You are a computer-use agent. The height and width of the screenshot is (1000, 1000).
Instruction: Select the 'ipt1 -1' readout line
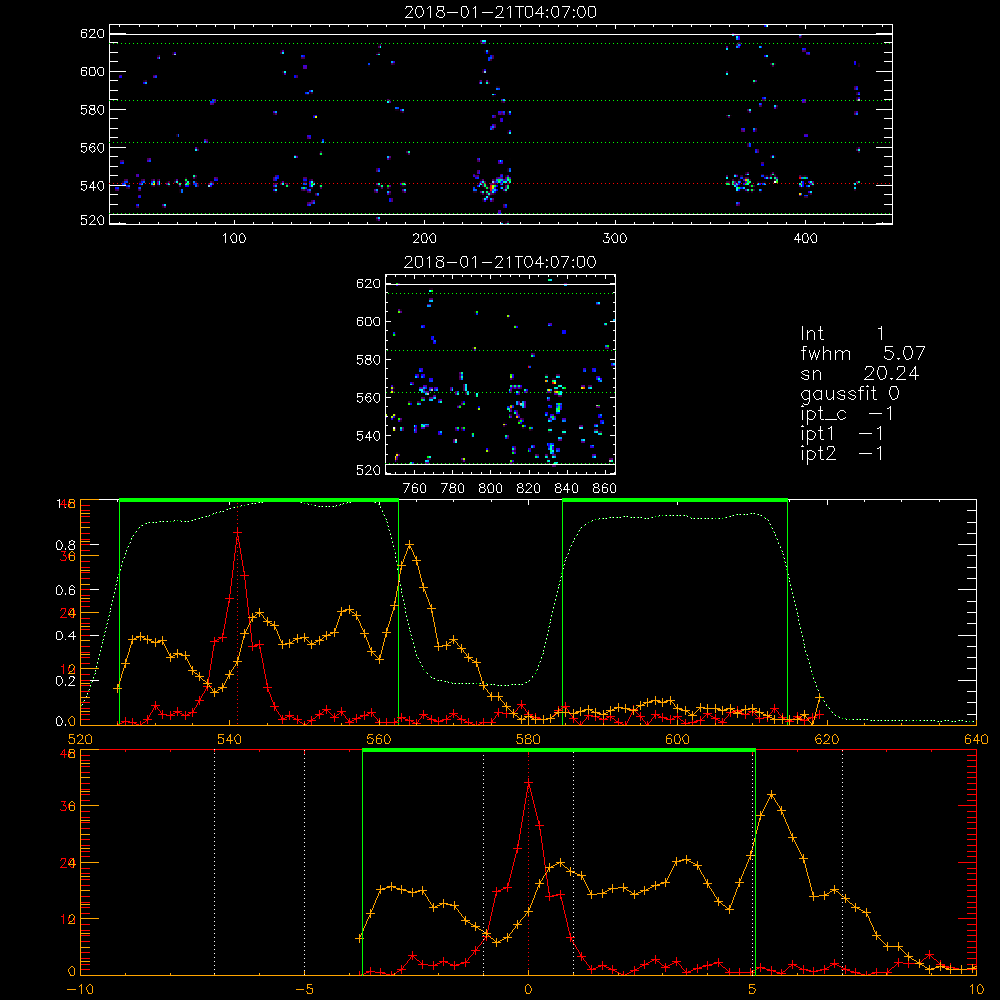tap(842, 434)
